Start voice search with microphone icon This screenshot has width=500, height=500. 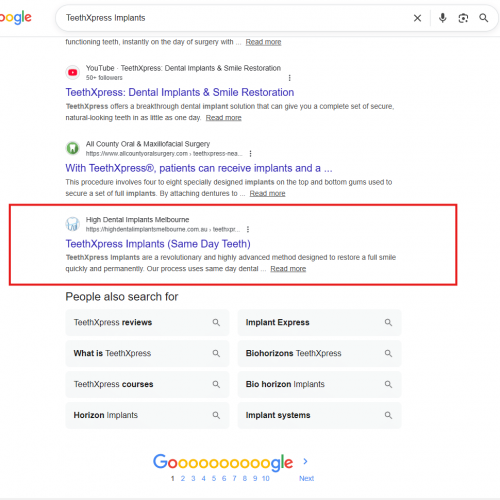click(x=442, y=18)
